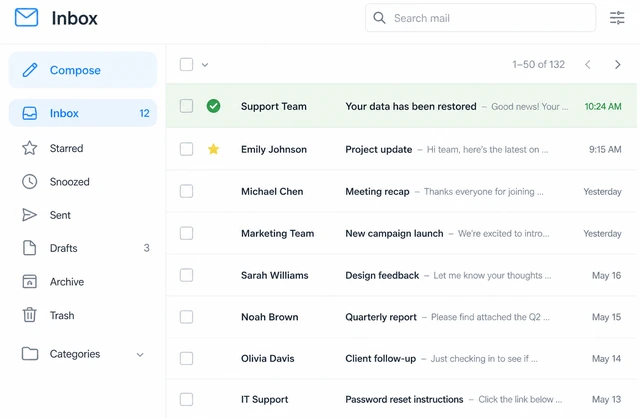The image size is (640, 418).
Task: Click the '1–50 of 132' page counter
Action: pos(538,64)
